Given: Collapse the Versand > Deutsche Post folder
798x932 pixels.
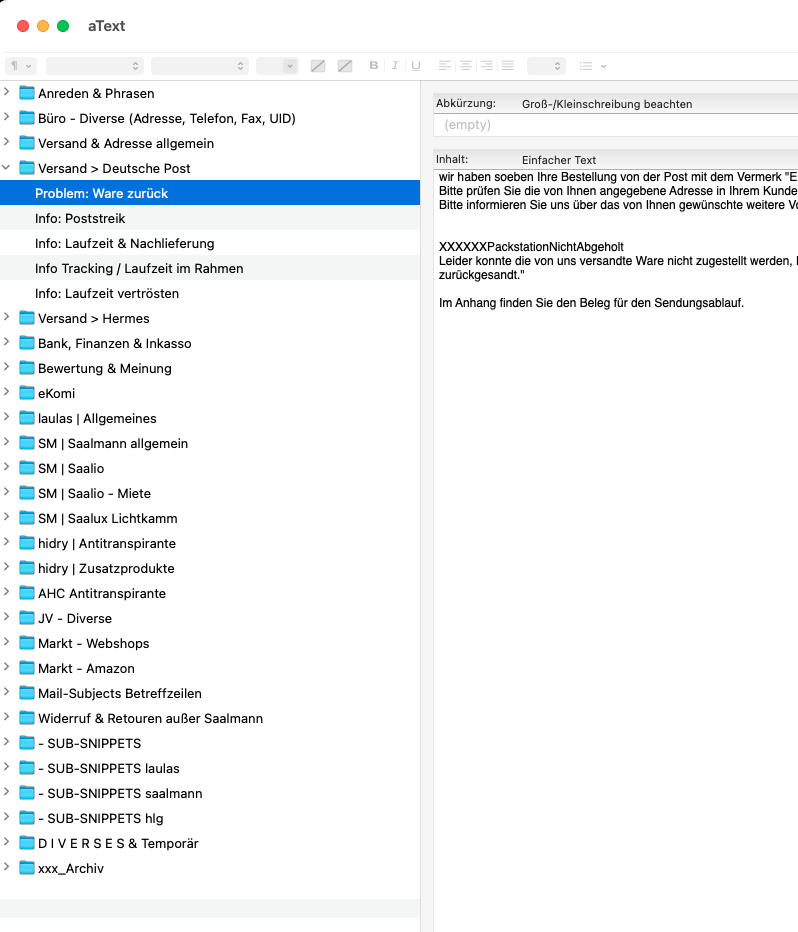Looking at the screenshot, I should click(7, 168).
